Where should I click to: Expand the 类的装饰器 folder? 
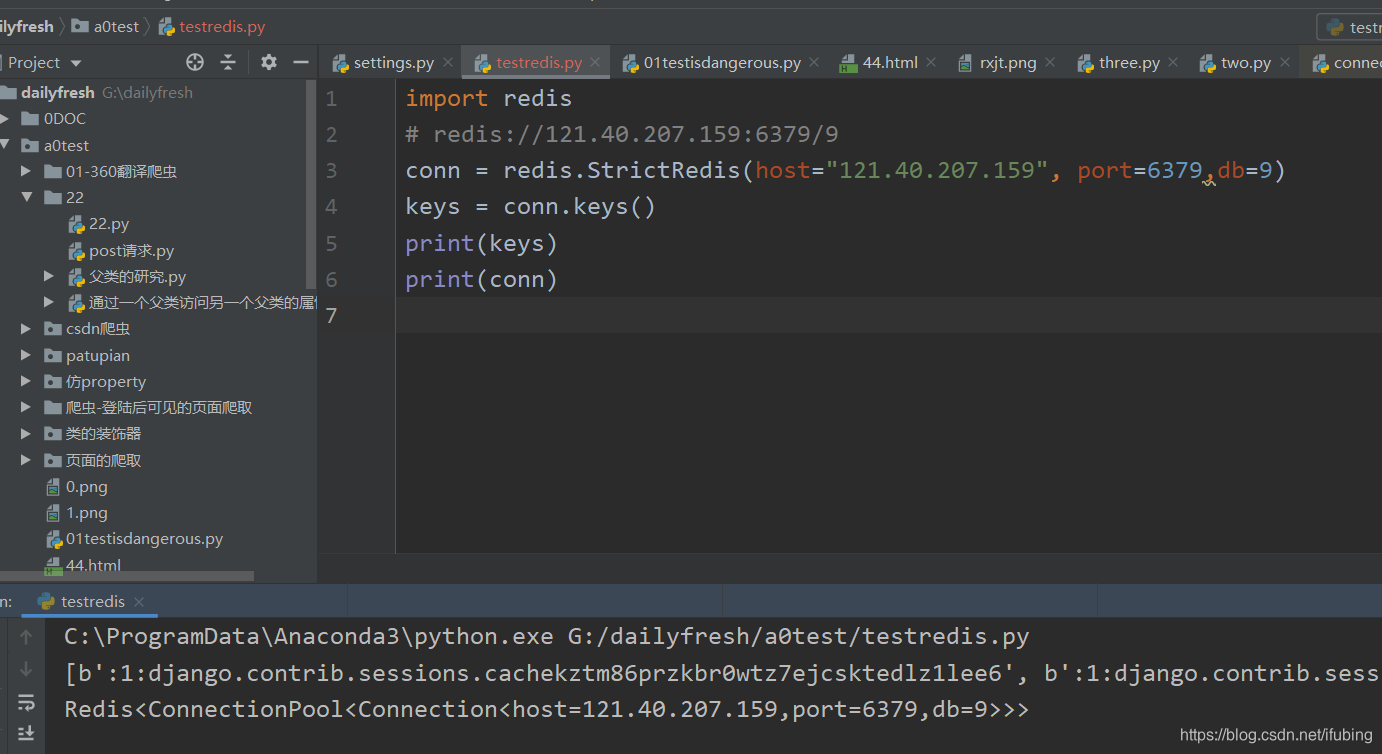[26, 433]
